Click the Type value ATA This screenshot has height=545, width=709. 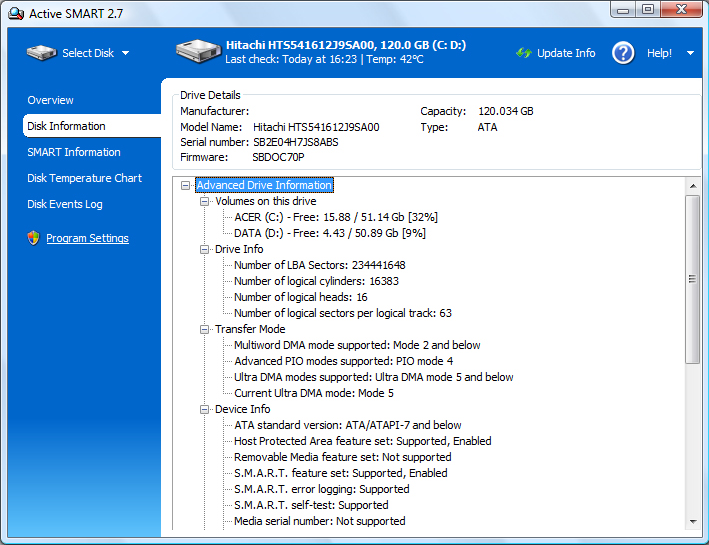pos(487,127)
